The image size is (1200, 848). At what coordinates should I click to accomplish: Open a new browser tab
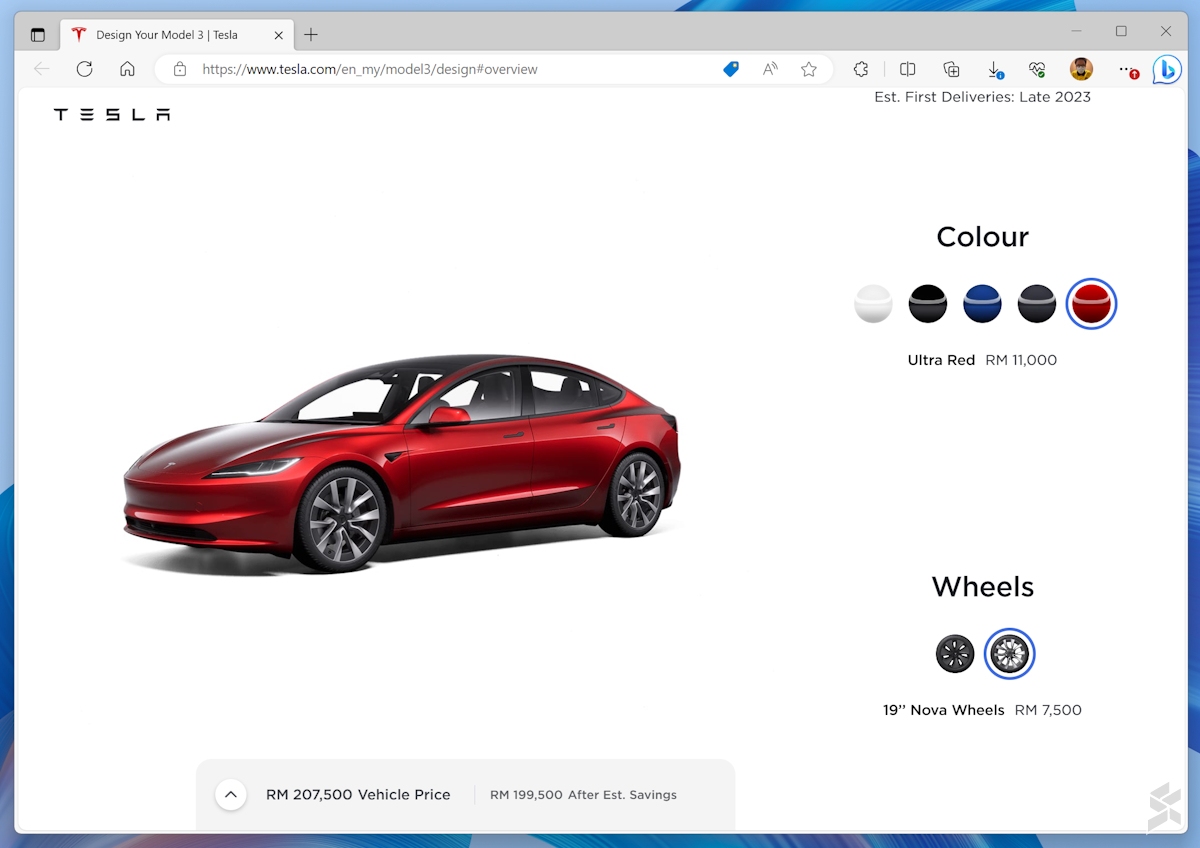point(311,35)
